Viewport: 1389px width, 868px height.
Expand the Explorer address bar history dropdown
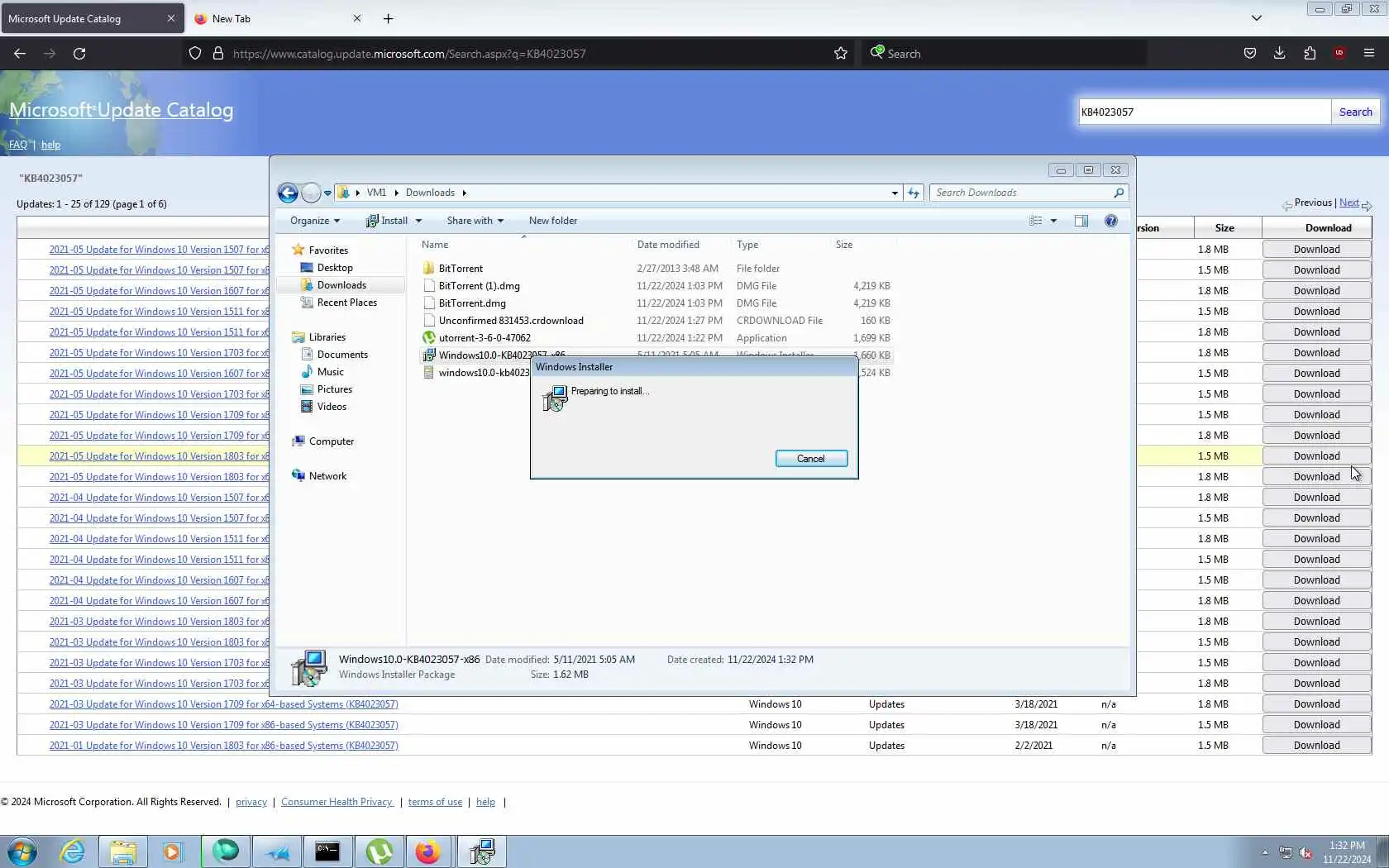[x=895, y=193]
